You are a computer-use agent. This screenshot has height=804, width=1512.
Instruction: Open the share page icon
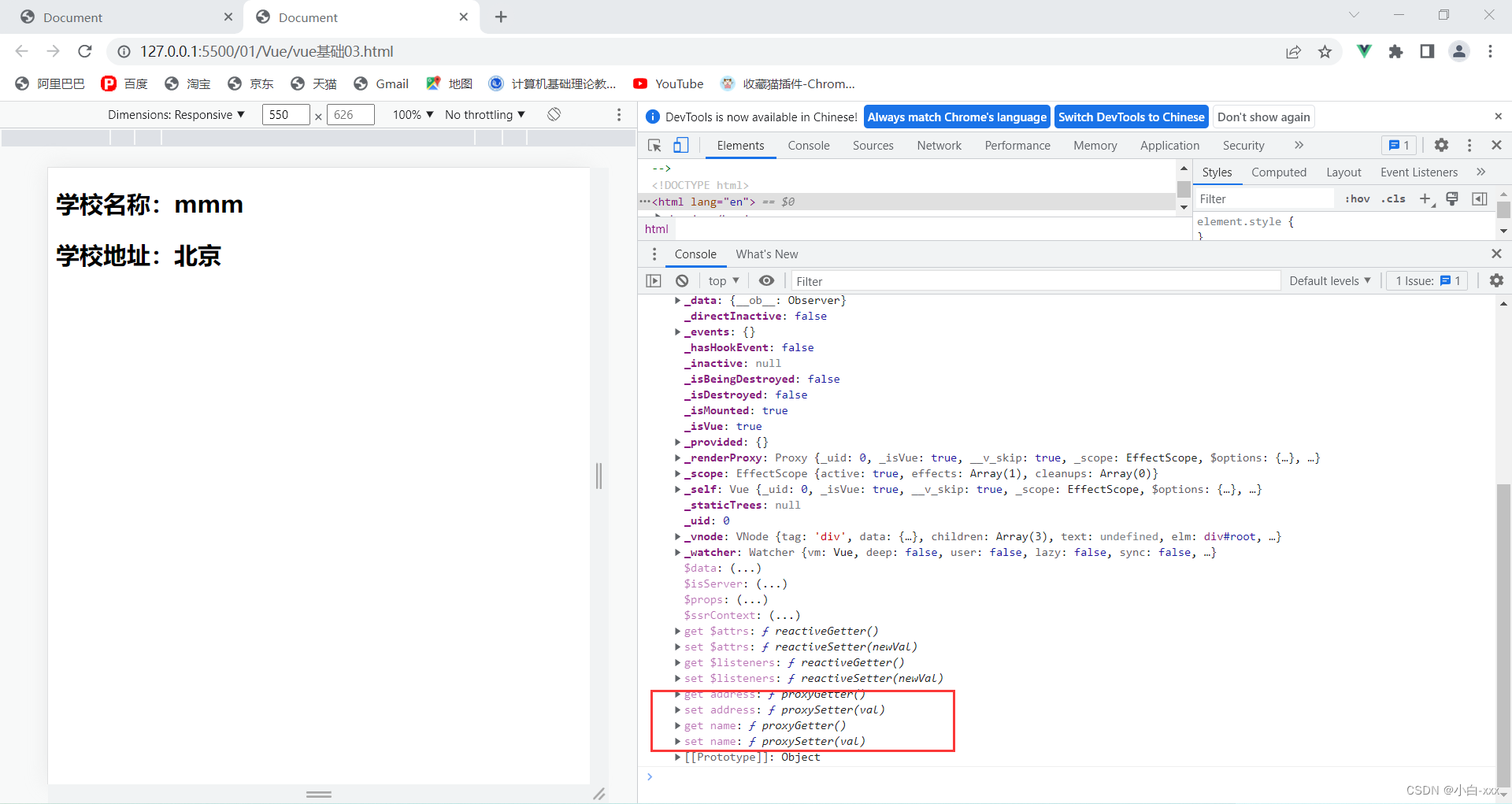pos(1293,52)
